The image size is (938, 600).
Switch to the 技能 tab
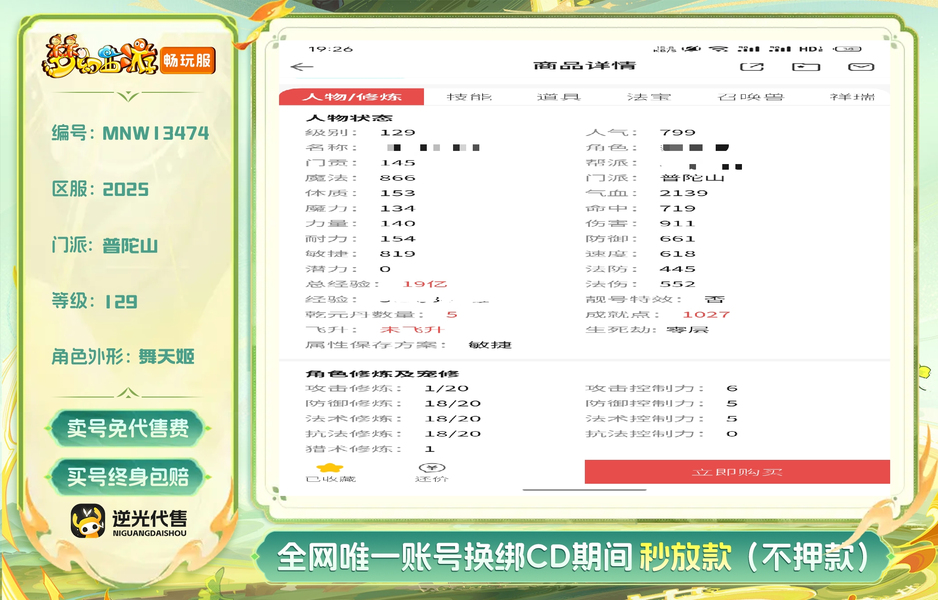(x=469, y=97)
